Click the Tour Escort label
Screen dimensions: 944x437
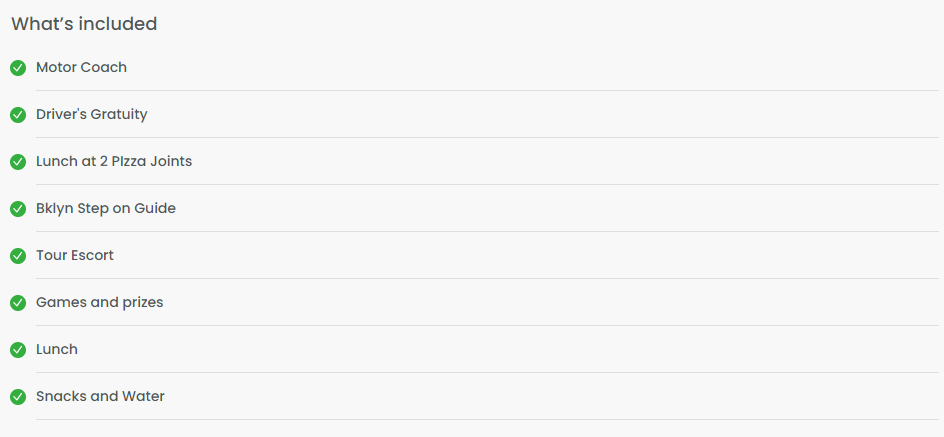pos(75,255)
